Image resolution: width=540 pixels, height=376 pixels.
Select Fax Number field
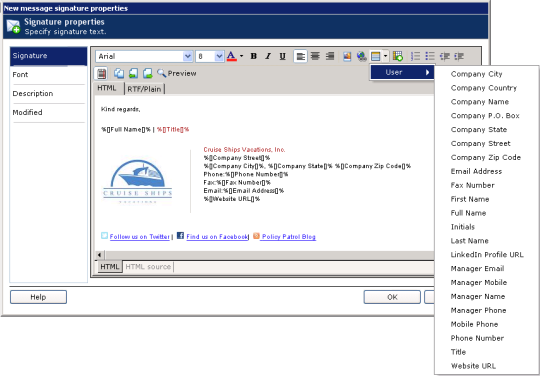pos(472,185)
